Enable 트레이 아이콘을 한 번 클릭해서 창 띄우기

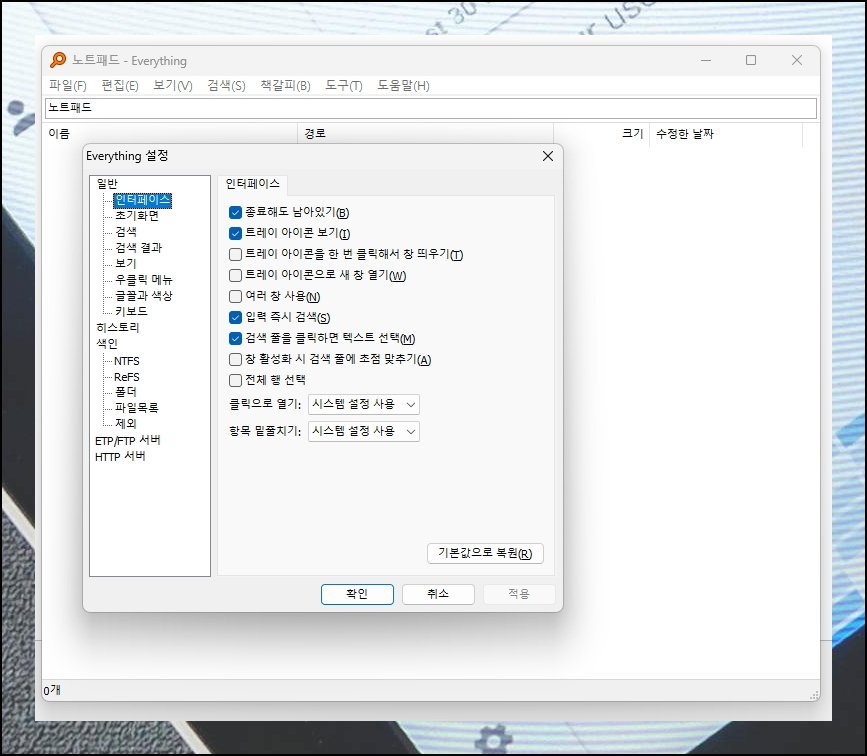click(x=236, y=254)
